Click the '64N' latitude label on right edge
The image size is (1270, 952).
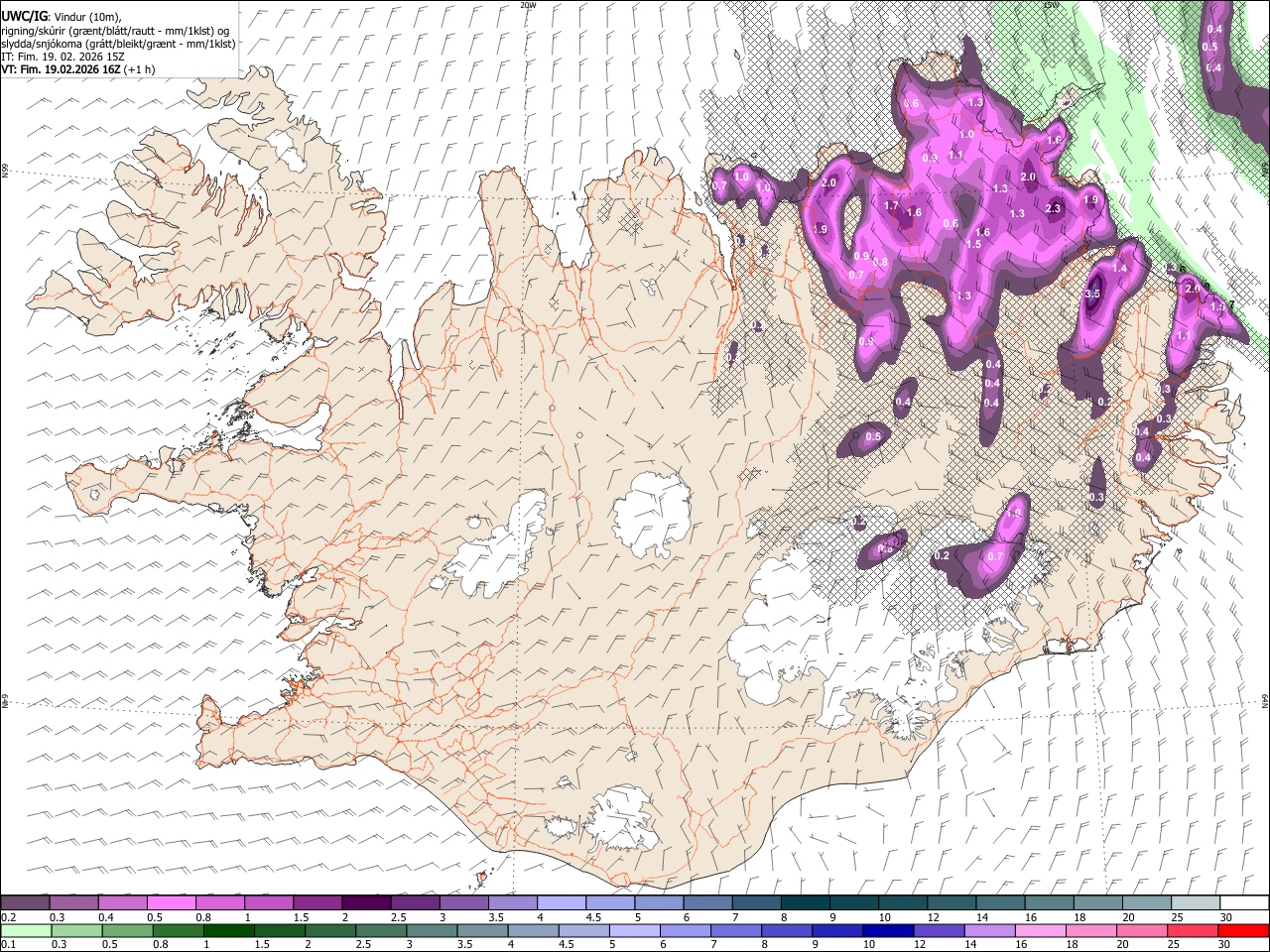pyautogui.click(x=1265, y=699)
